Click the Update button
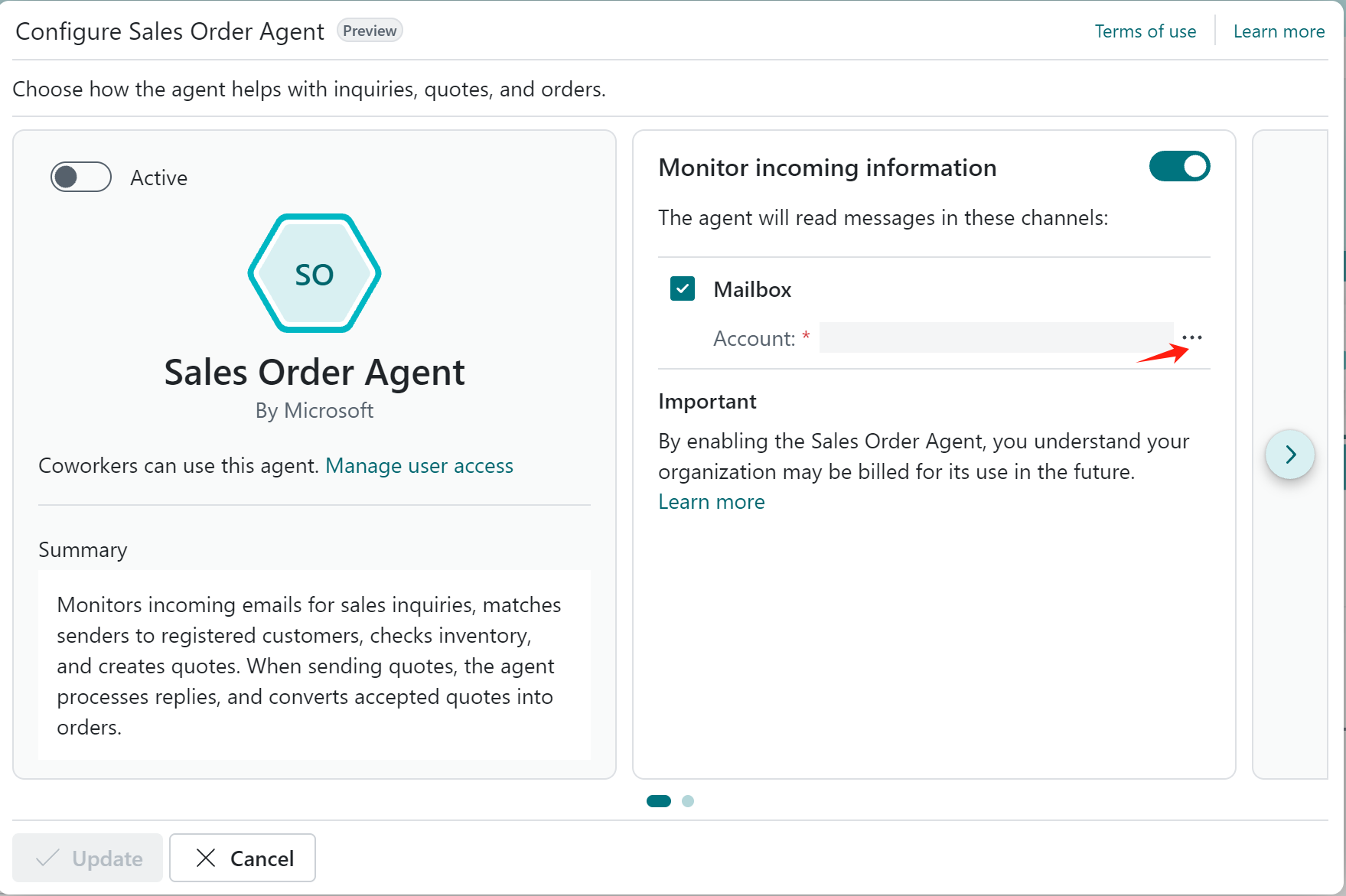Image resolution: width=1346 pixels, height=896 pixels. (87, 858)
